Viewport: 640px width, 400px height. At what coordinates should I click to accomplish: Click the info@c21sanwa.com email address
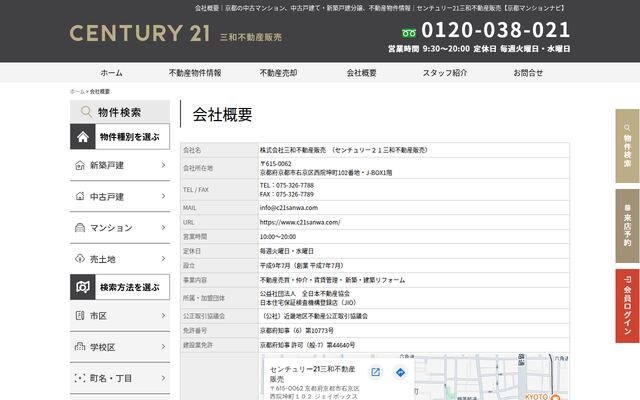pyautogui.click(x=289, y=207)
